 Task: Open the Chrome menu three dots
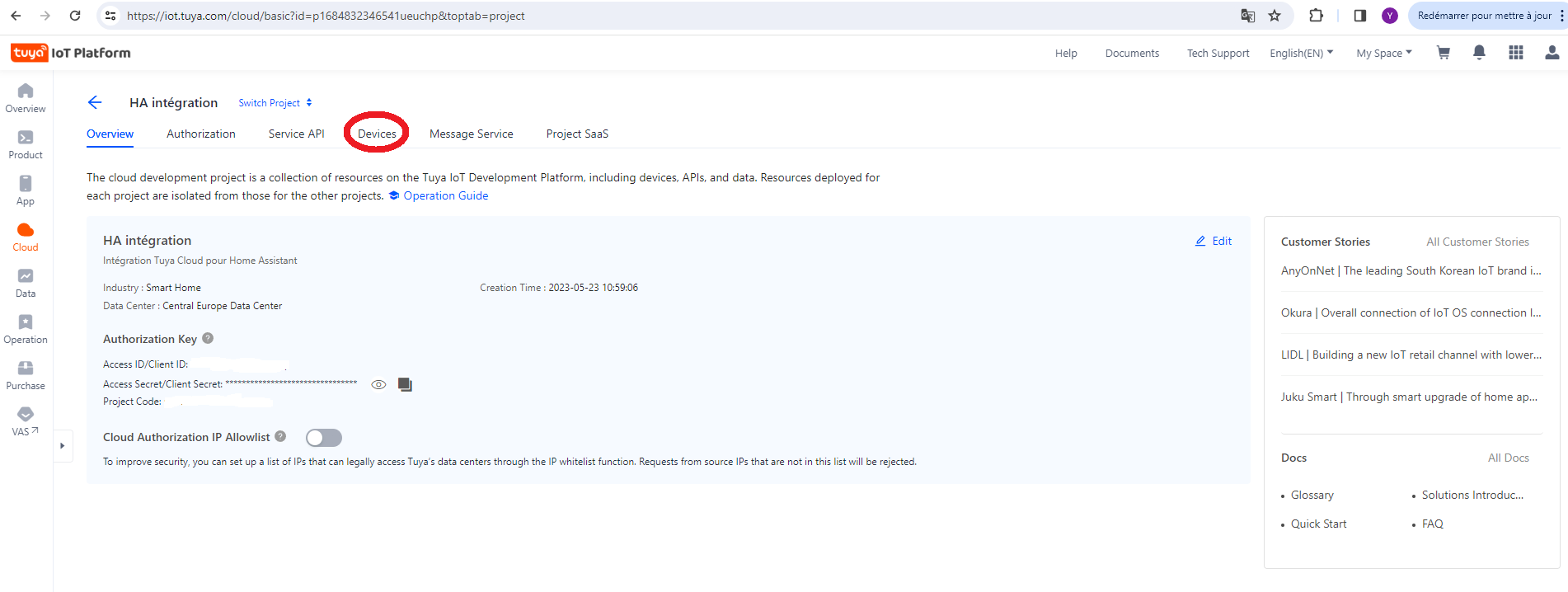[x=1561, y=16]
